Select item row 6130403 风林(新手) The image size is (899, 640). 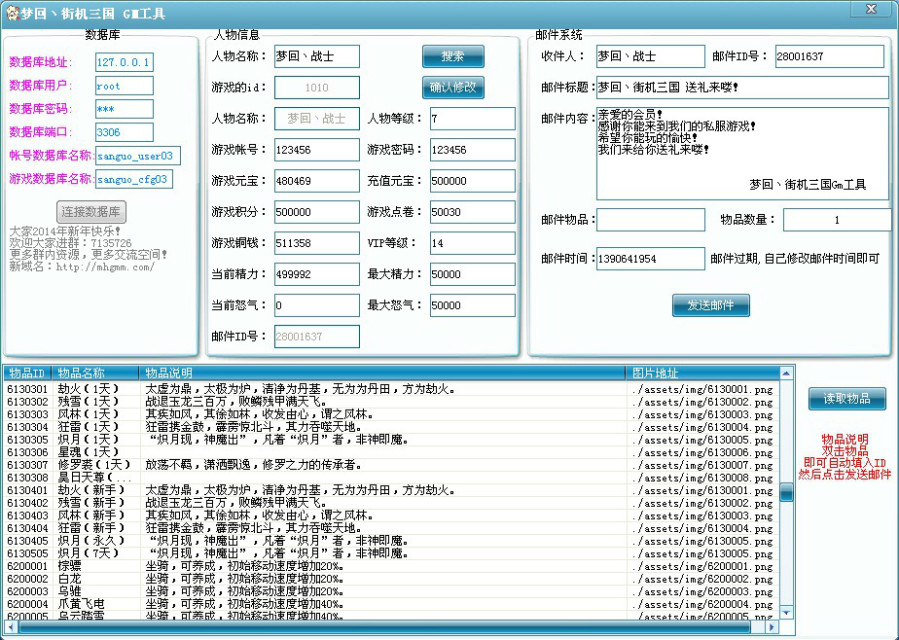(x=392, y=516)
